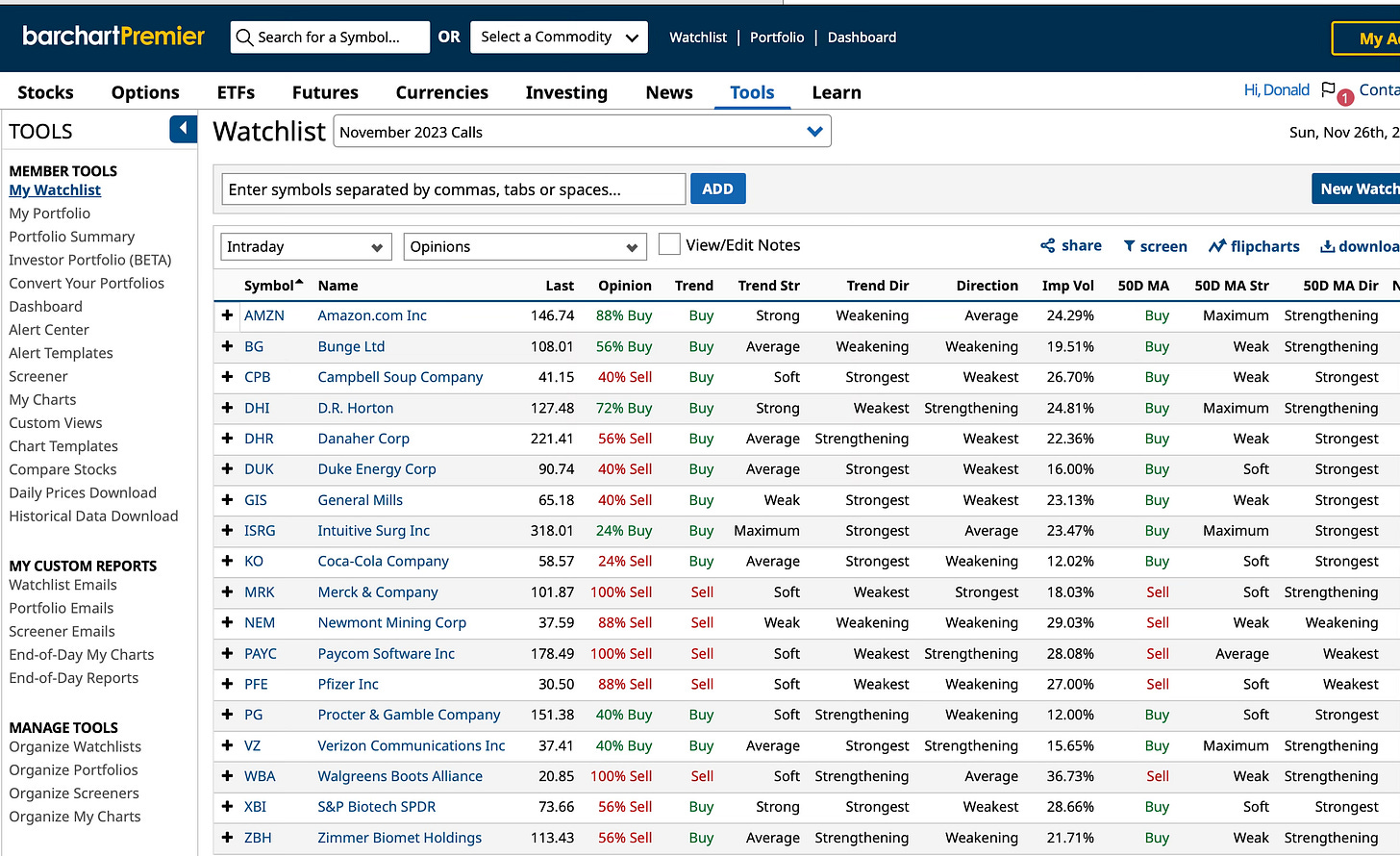This screenshot has height=856, width=1400.
Task: Expand the MRK row plus icon
Action: pos(228,592)
